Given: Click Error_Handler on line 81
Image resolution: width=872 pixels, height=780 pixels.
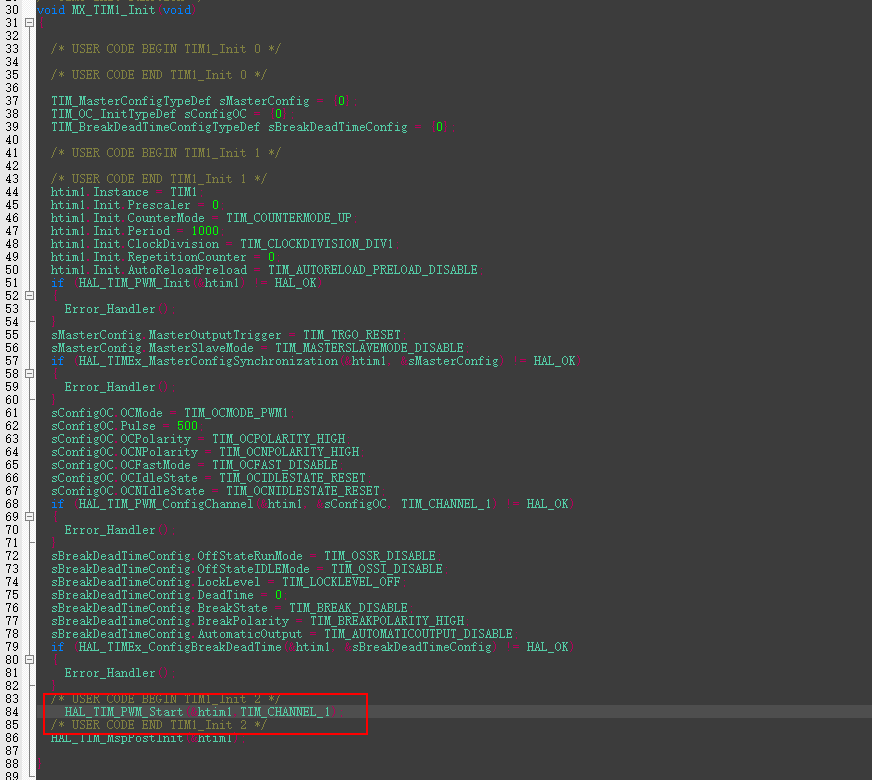Looking at the screenshot, I should (110, 673).
